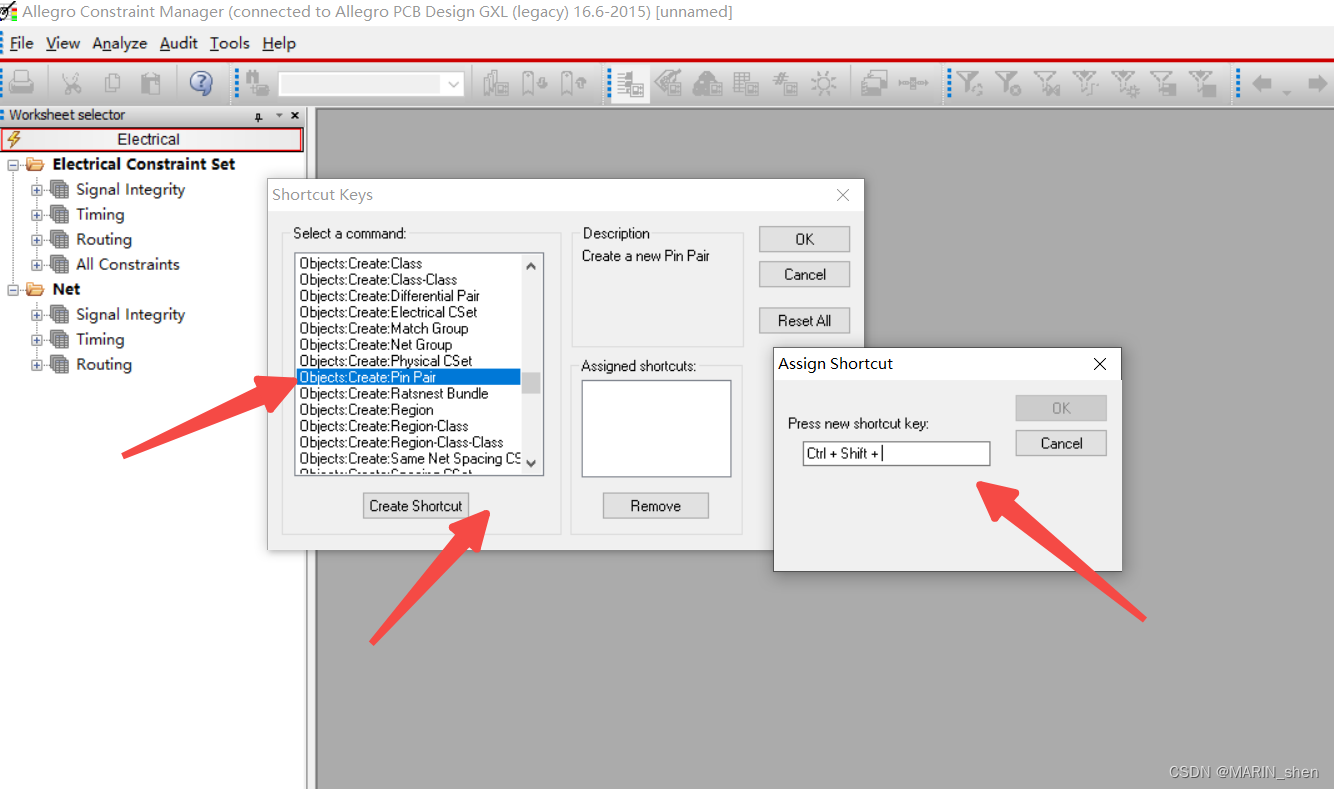This screenshot has width=1334, height=789.
Task: Open the Tools menu
Action: coord(229,43)
